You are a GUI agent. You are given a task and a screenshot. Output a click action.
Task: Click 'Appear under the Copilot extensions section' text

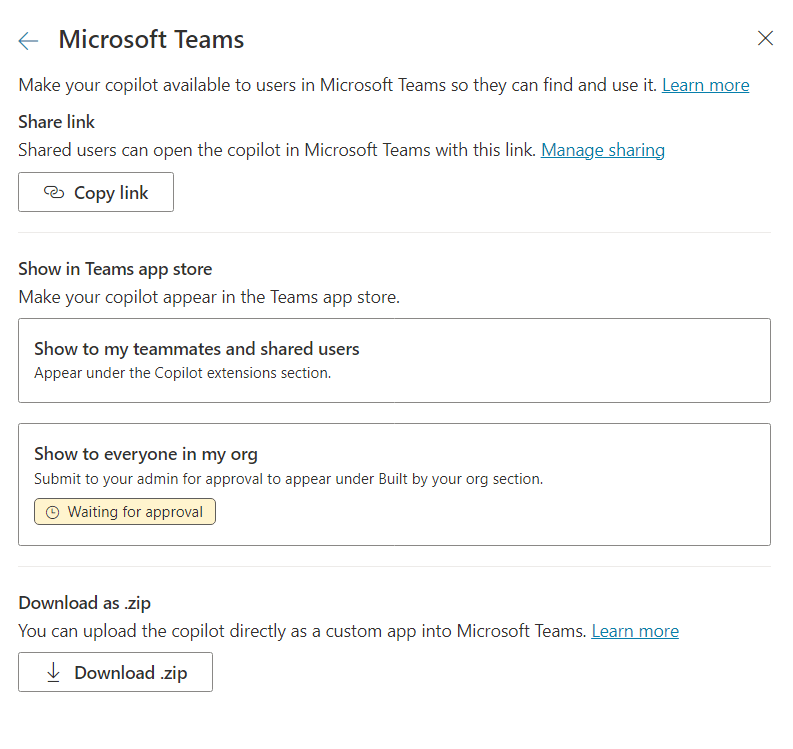click(x=182, y=373)
